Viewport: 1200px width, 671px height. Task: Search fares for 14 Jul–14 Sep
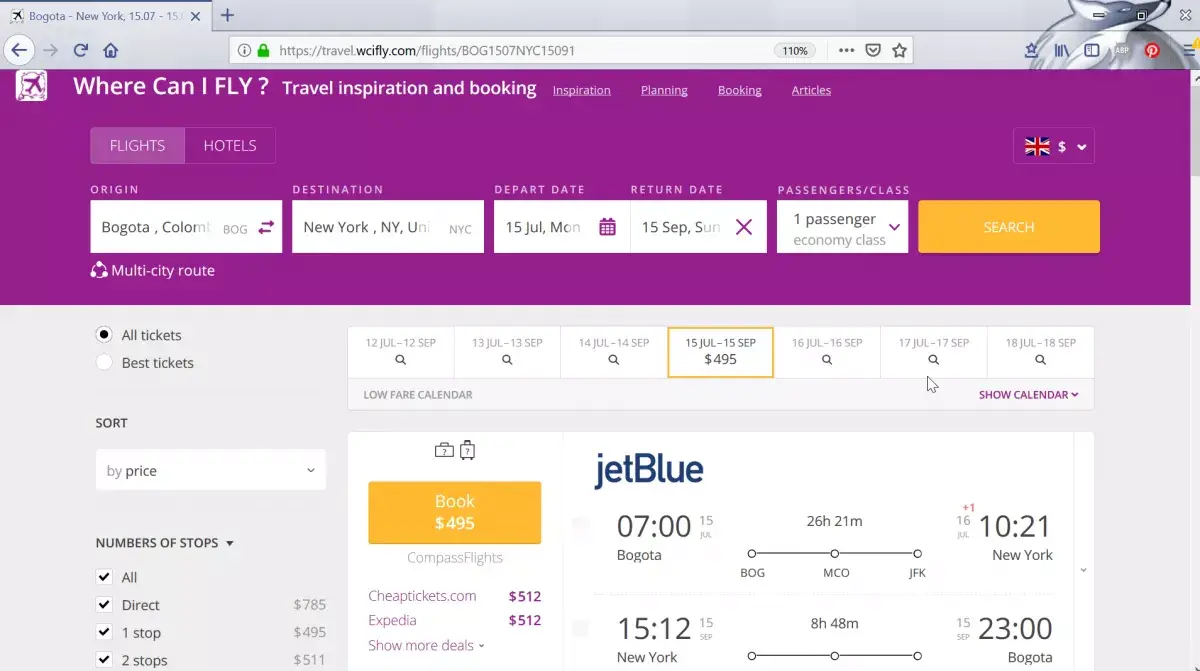tap(614, 351)
